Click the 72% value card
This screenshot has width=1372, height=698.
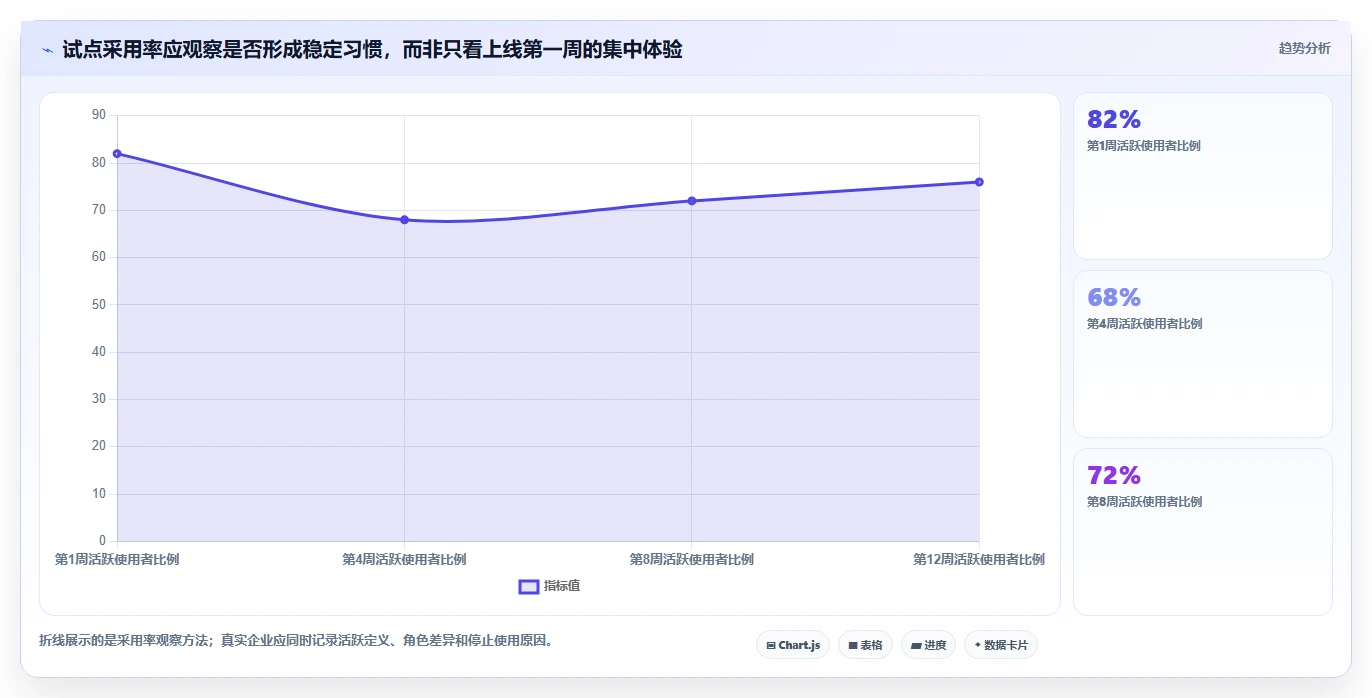pos(1203,532)
